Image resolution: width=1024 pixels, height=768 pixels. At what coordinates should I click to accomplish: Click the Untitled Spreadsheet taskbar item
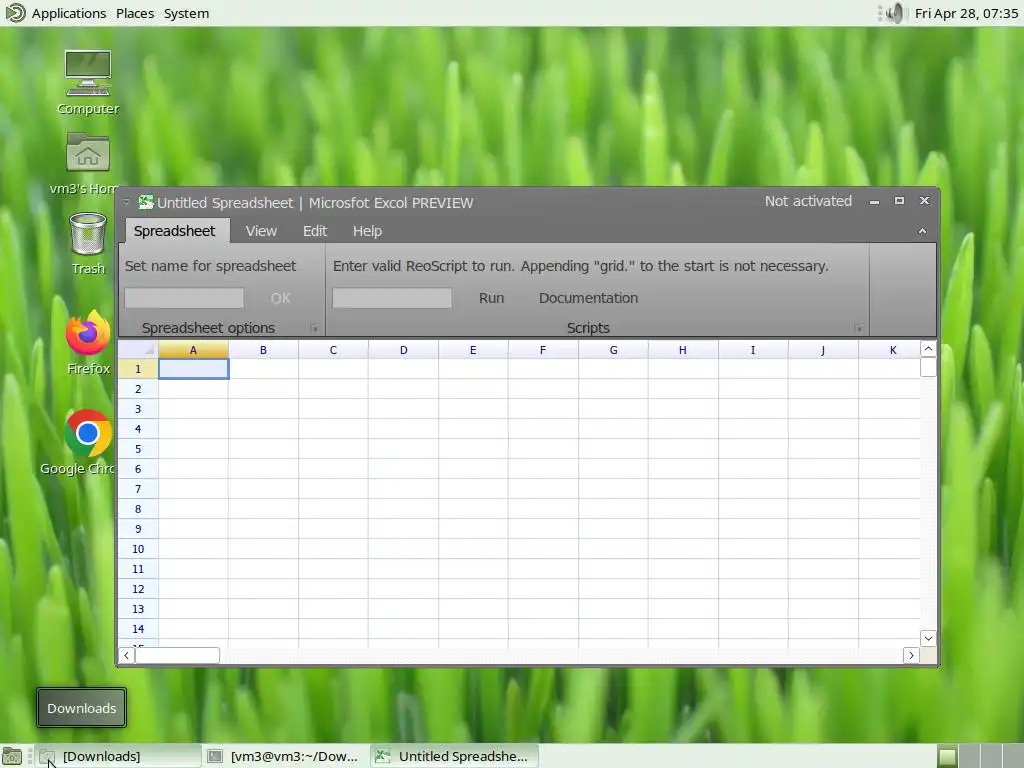pos(455,756)
